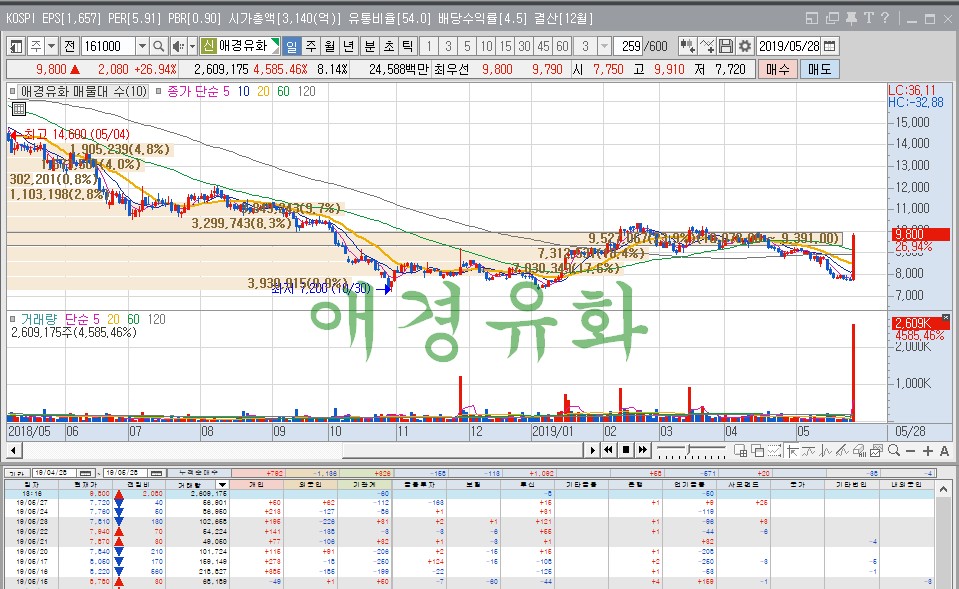Open chart settings gear icon

(x=744, y=46)
